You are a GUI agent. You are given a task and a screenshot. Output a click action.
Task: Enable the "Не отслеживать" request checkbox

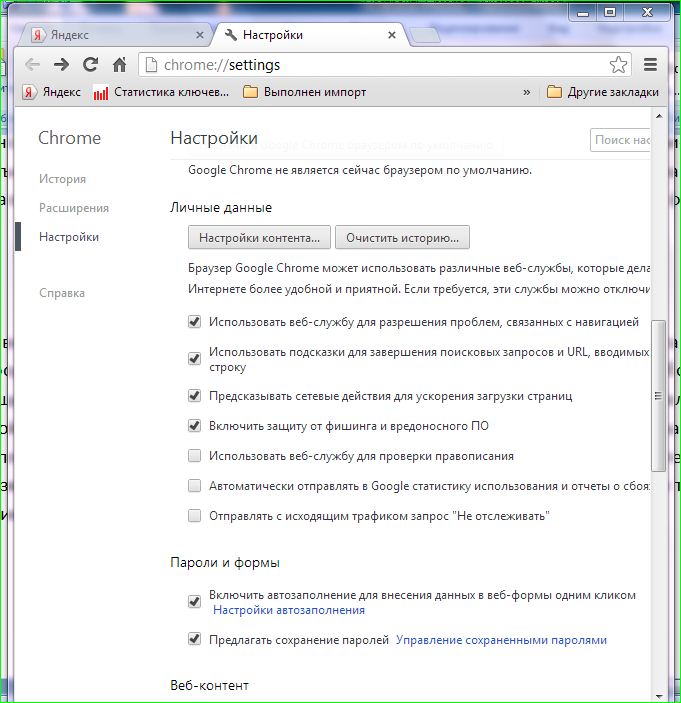point(194,516)
